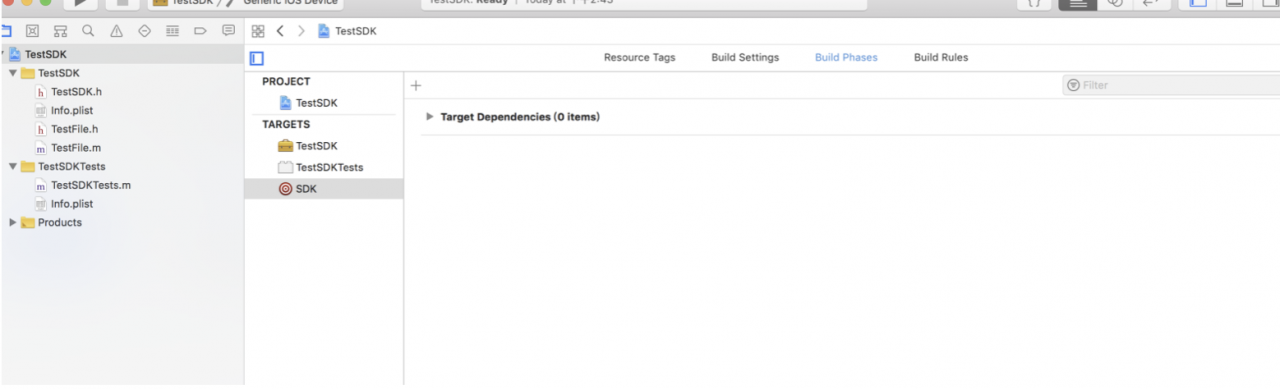Open the test navigator diamond icon
1280x389 pixels.
pyautogui.click(x=145, y=31)
